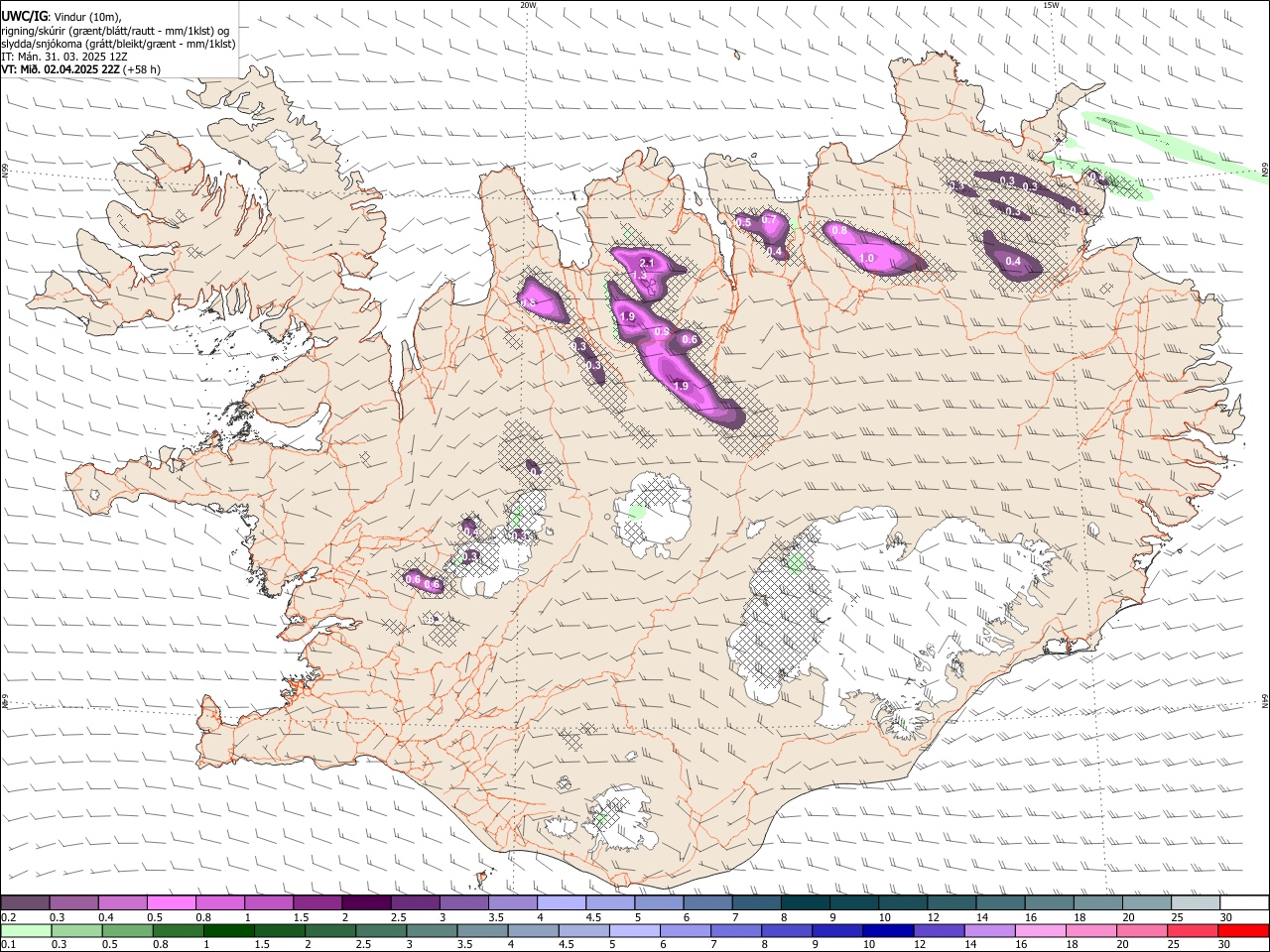Pick the dark teal 8–9 swatch in upper legend
The height and width of the screenshot is (952, 1270).
tap(805, 902)
